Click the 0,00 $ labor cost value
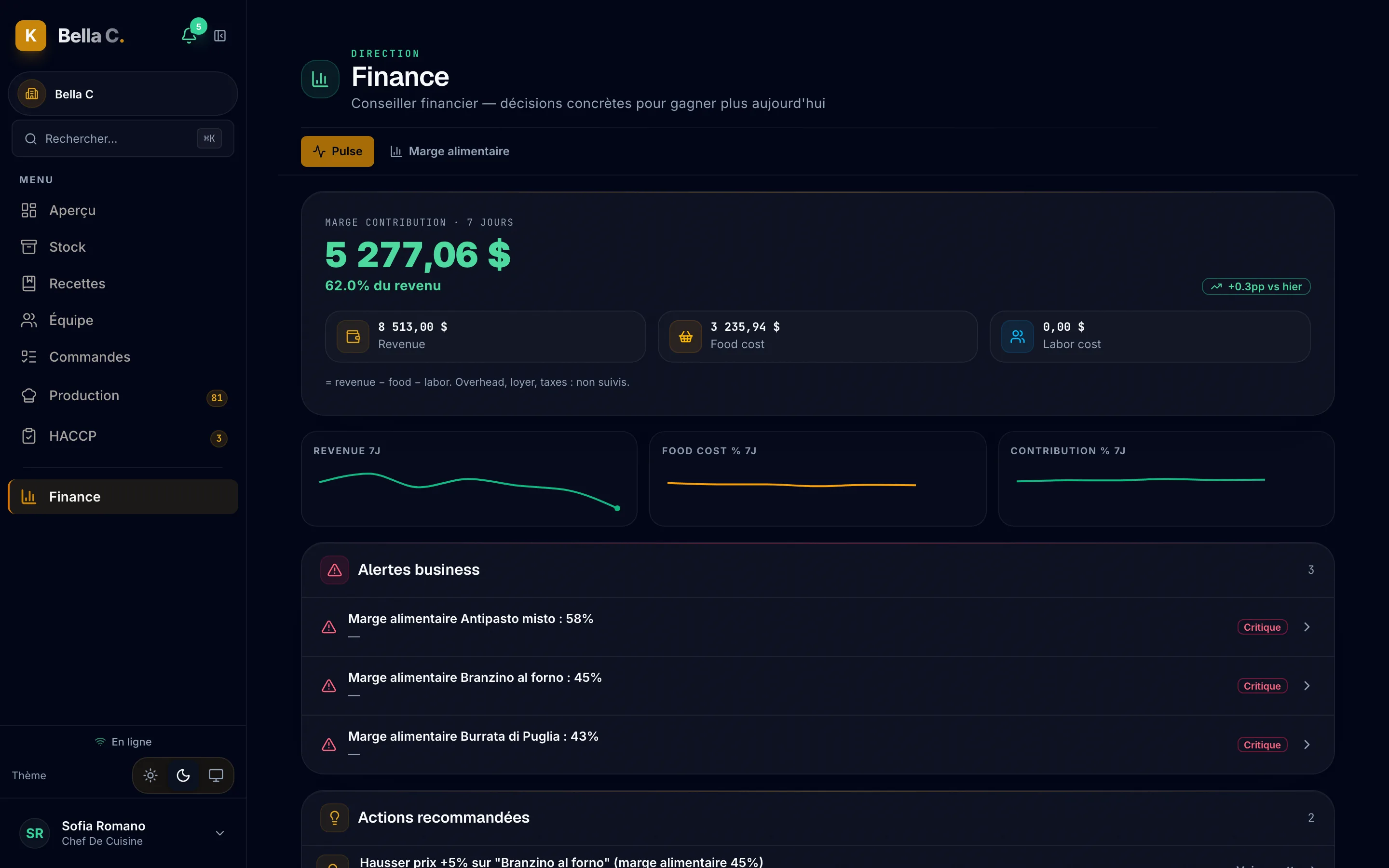 pyautogui.click(x=1063, y=327)
